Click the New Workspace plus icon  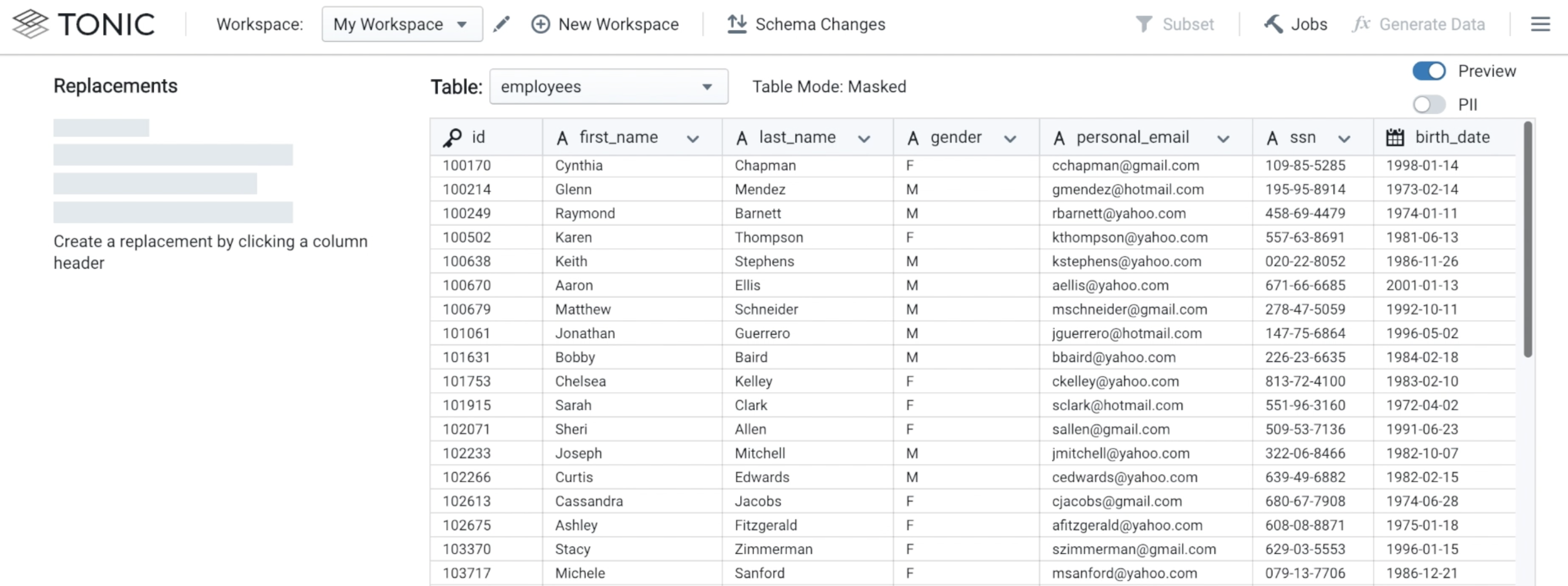point(540,24)
